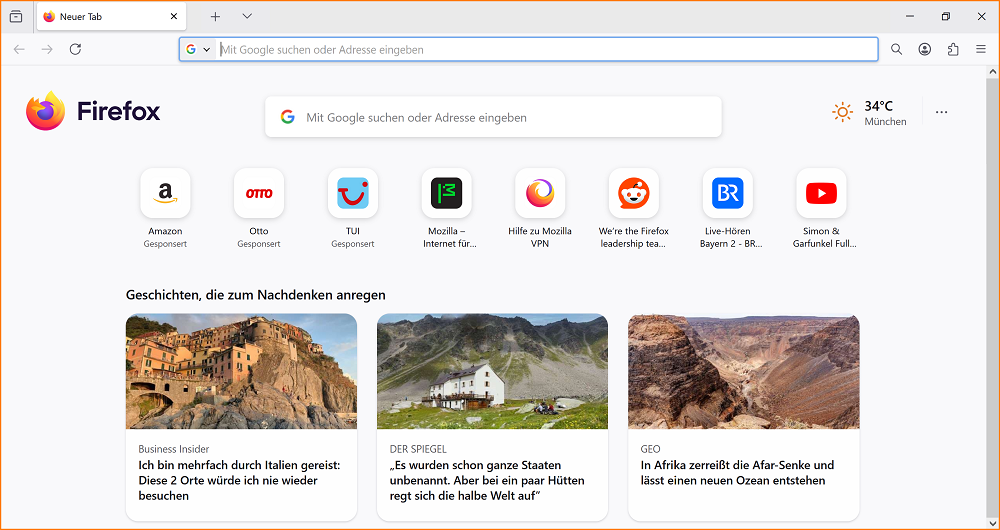1000x530 pixels.
Task: Open the Otto sponsored shortcut
Action: coord(259,209)
